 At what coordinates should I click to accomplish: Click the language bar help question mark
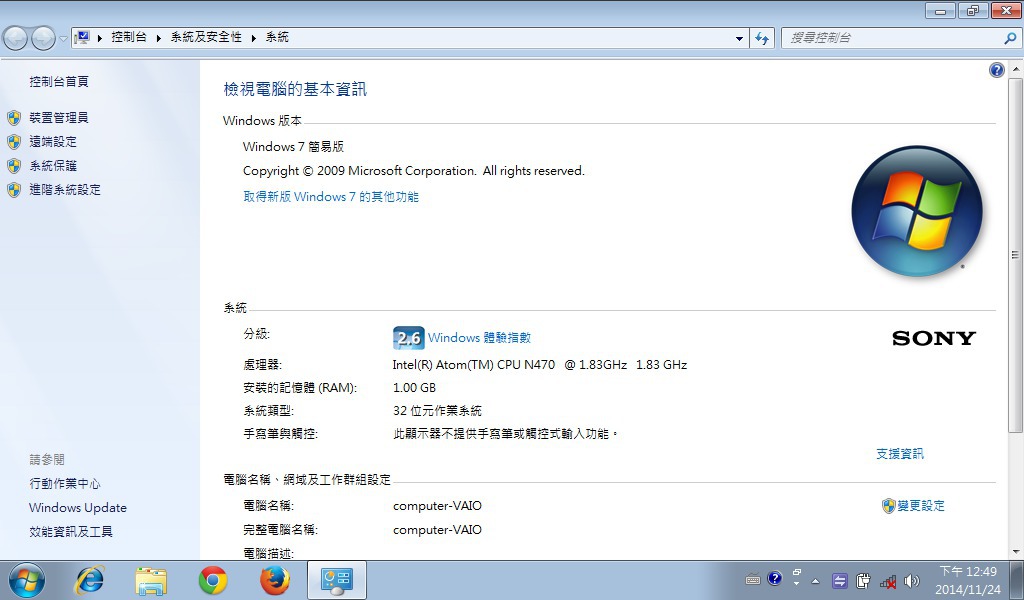(x=775, y=578)
